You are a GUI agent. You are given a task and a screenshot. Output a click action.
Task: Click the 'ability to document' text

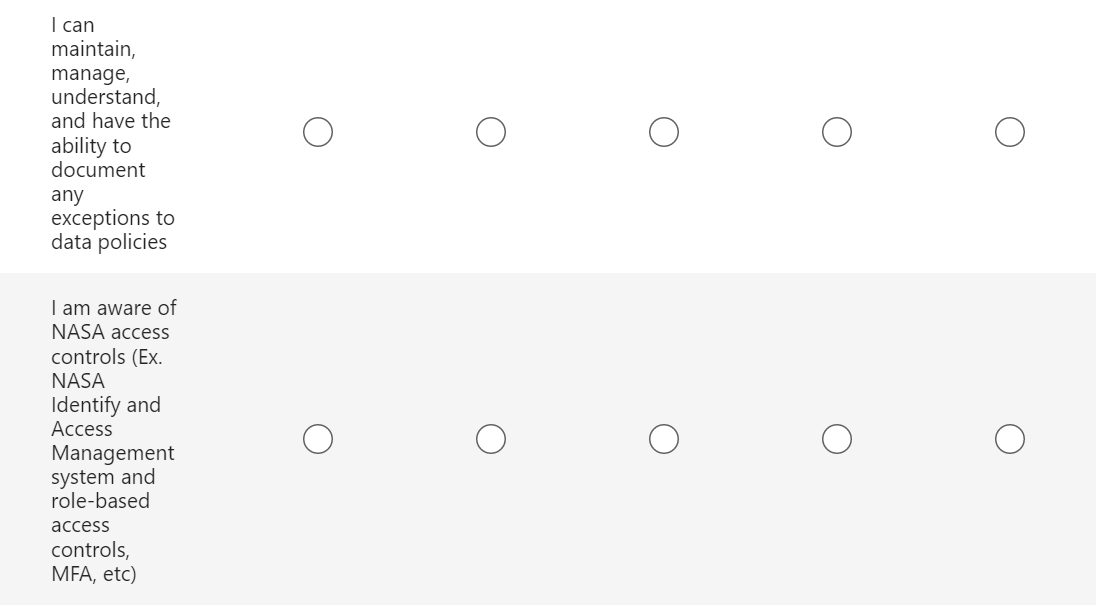pos(97,158)
